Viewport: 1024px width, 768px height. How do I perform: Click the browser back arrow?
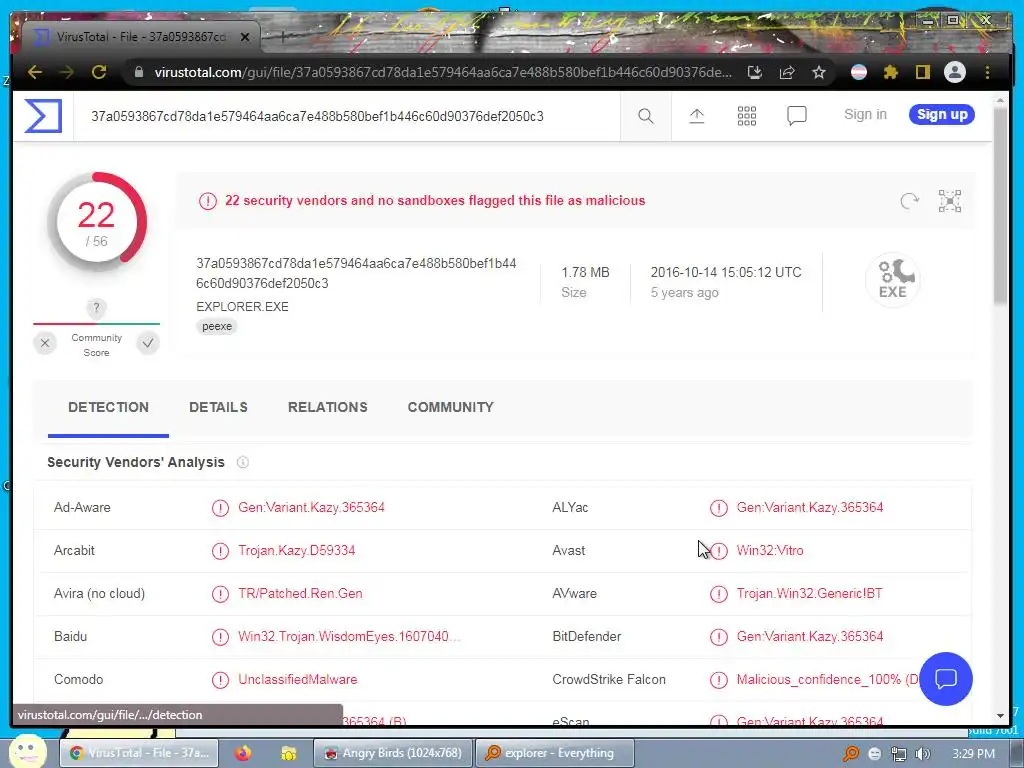[x=35, y=72]
